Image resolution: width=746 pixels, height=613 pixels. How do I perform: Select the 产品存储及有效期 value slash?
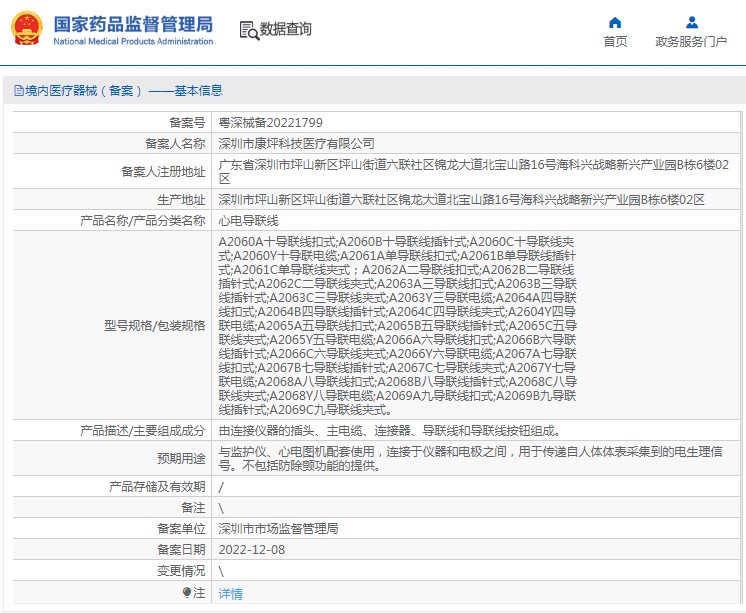[221, 487]
